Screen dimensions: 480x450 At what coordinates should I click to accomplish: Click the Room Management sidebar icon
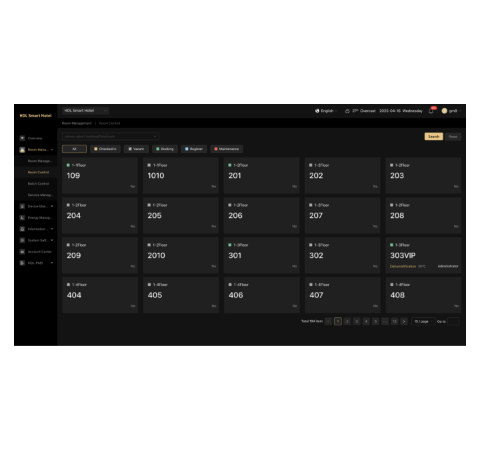pos(22,150)
